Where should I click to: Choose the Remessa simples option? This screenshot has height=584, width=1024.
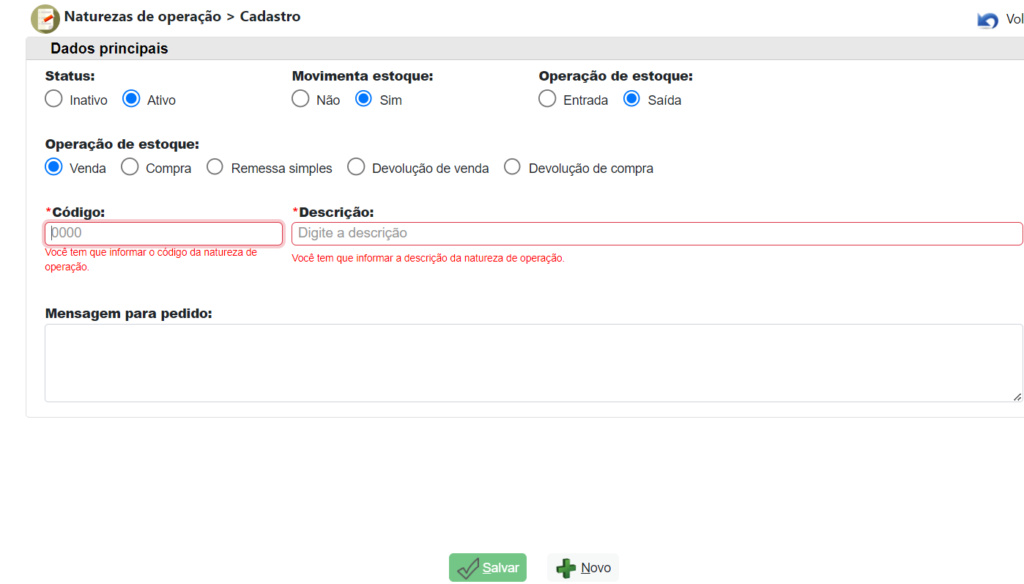pyautogui.click(x=215, y=167)
